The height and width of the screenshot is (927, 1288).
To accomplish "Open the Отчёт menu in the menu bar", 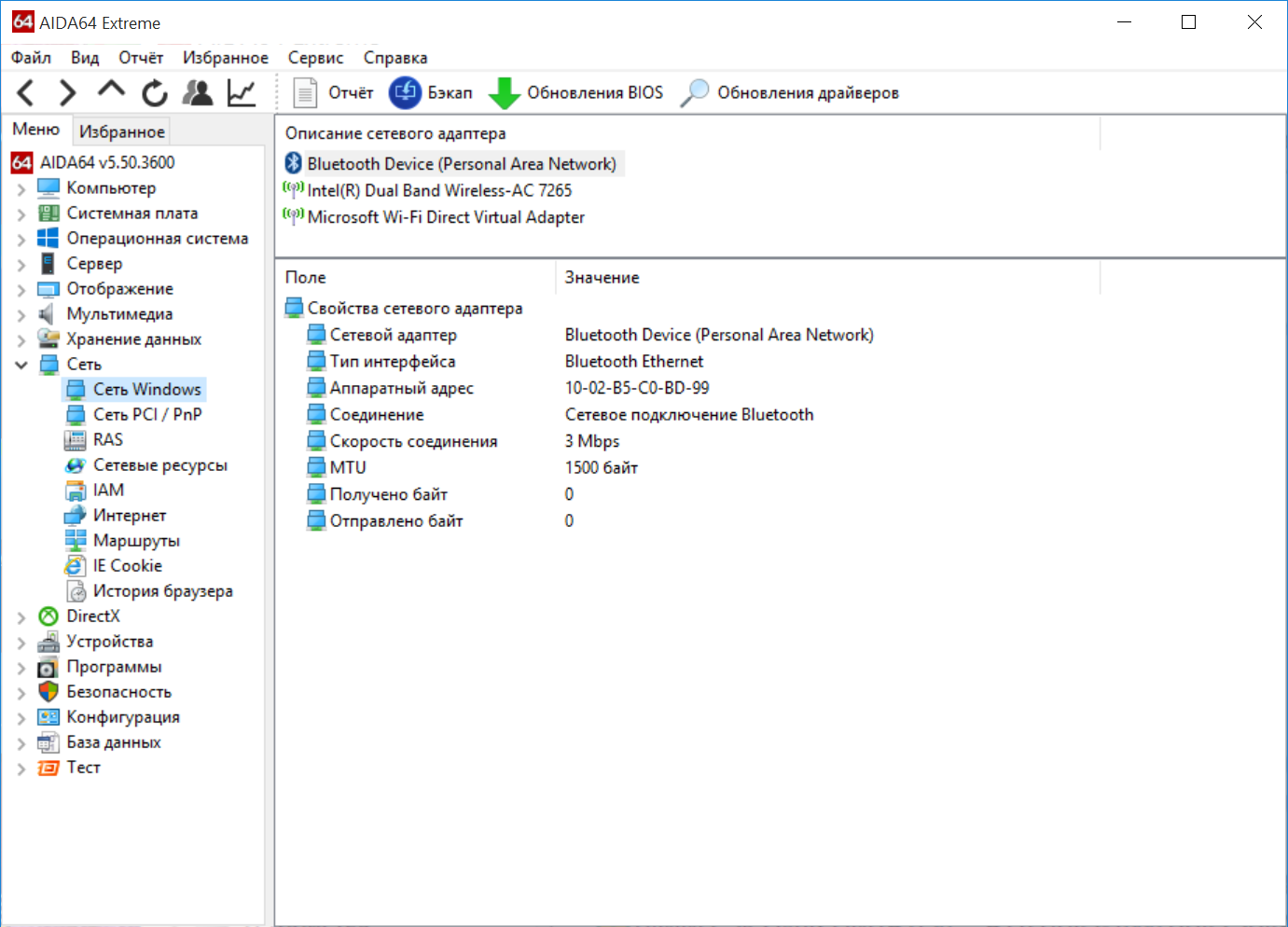I will click(x=141, y=58).
